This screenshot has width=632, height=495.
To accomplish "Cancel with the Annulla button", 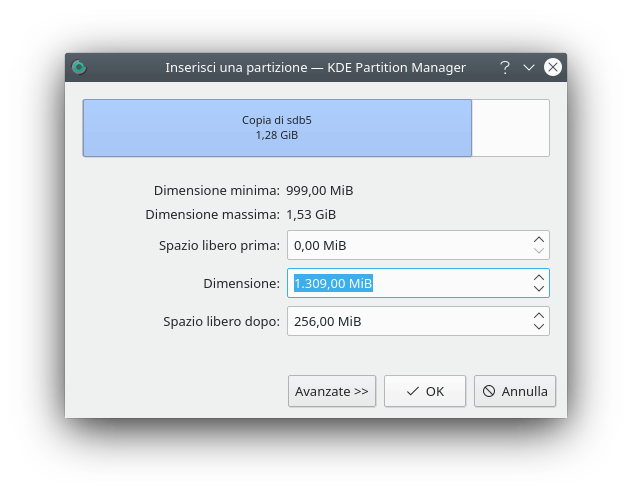I will click(515, 391).
